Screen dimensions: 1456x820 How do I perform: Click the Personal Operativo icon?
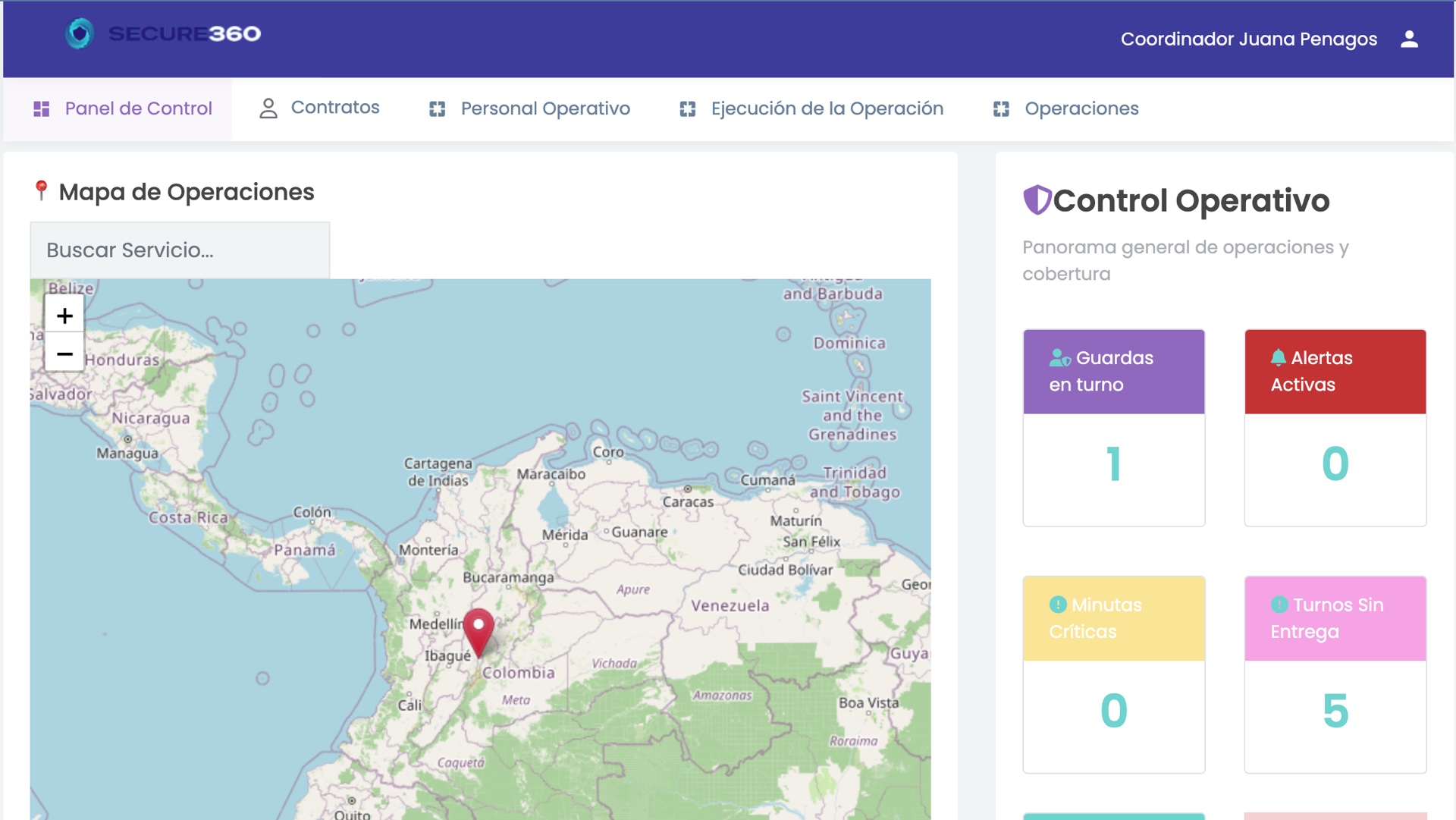click(438, 108)
